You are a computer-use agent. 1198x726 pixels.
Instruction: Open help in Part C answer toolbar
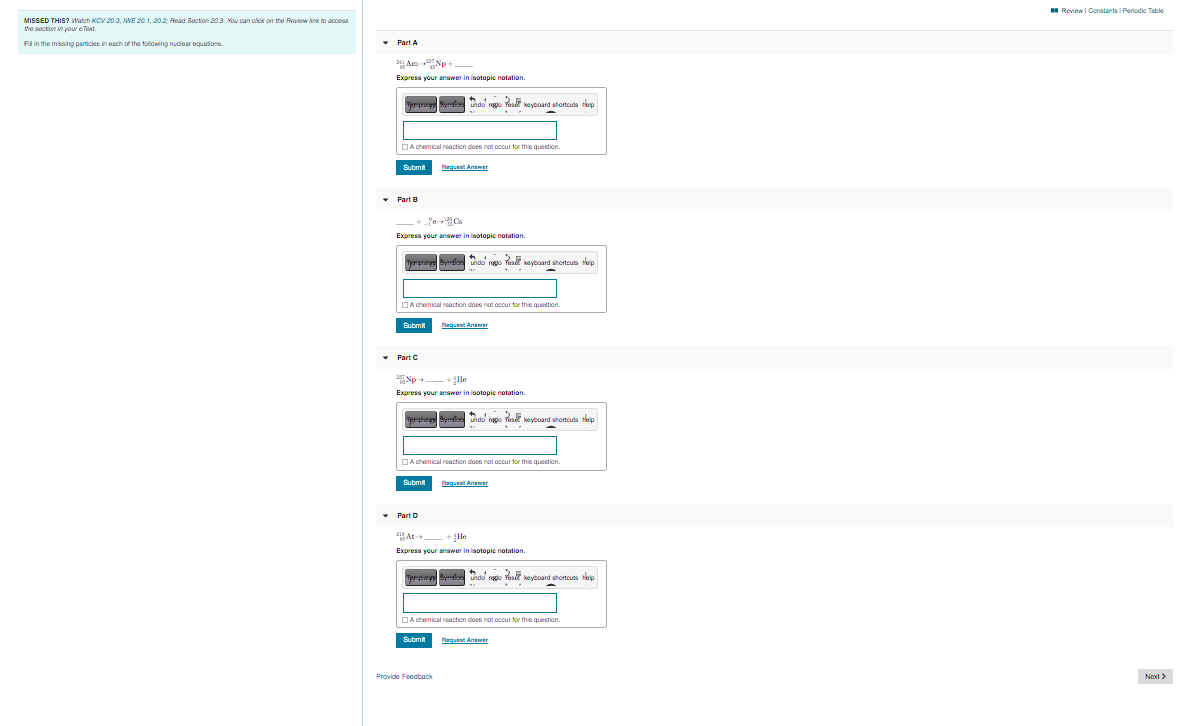tap(588, 420)
